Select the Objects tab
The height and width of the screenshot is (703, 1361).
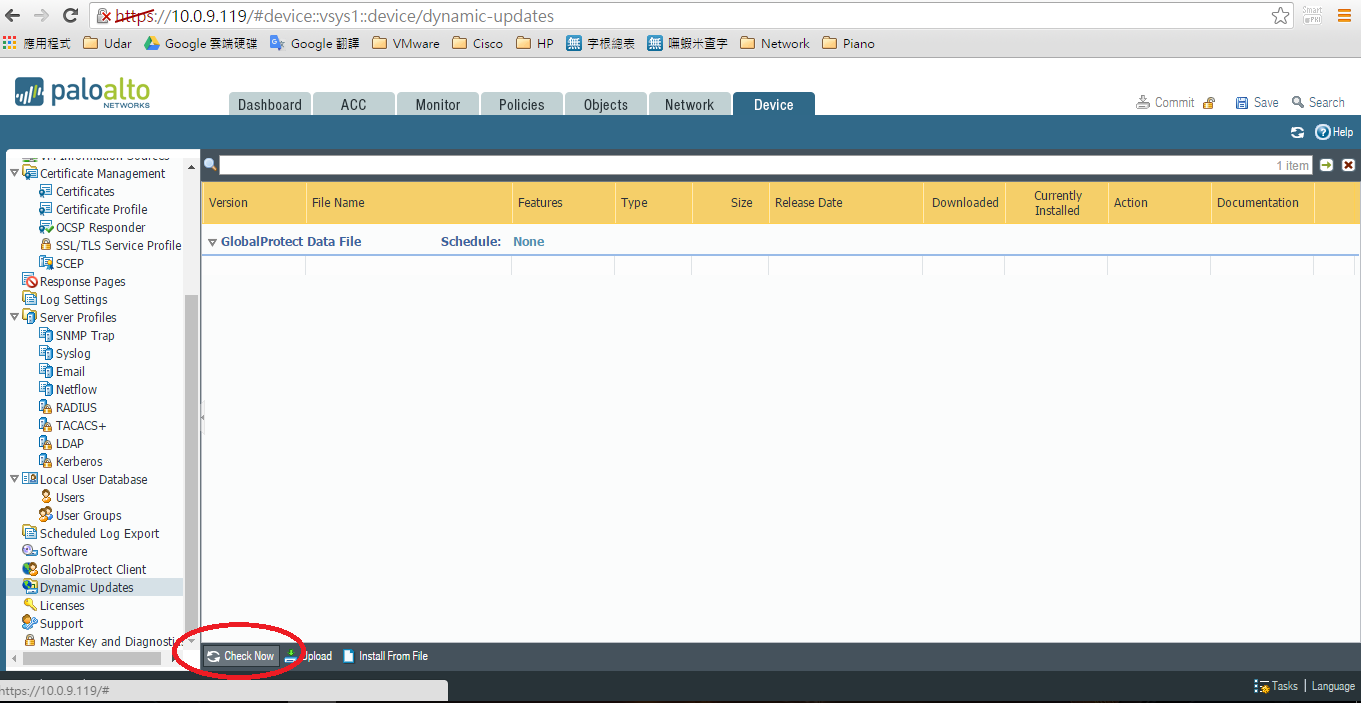click(606, 104)
